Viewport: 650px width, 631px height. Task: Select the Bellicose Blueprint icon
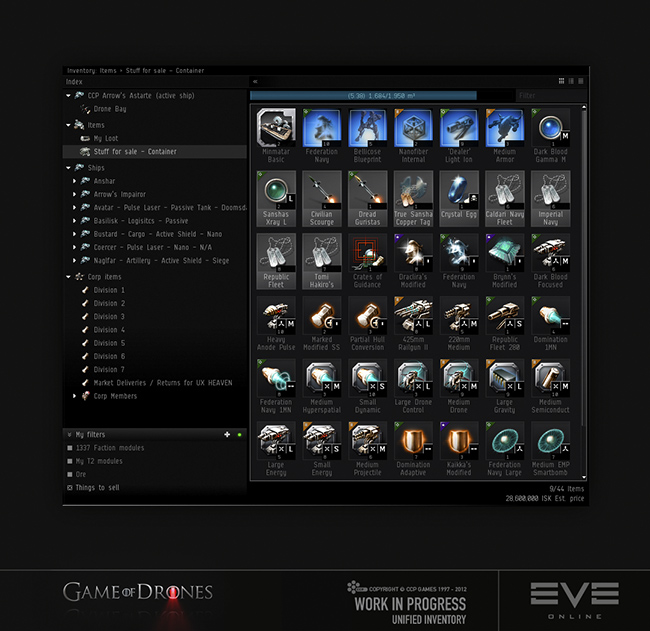point(367,128)
